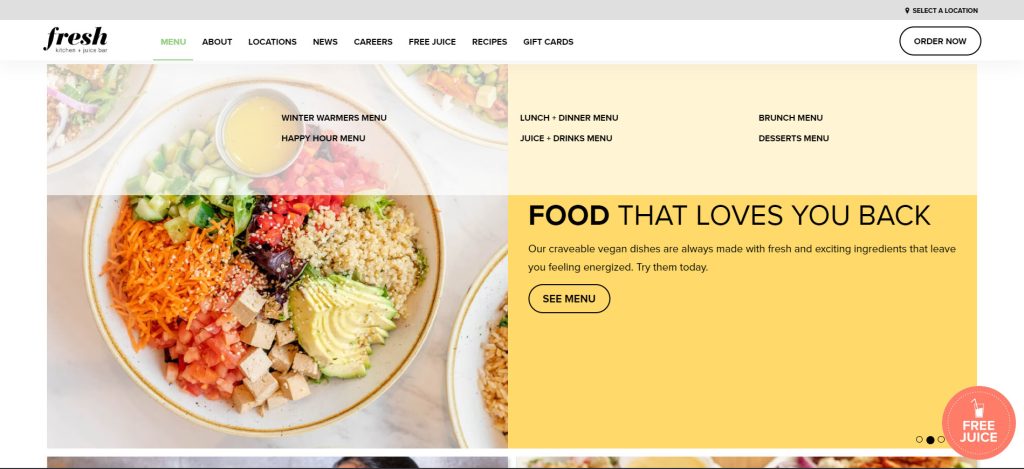
Task: Open the Gift Cards page
Action: 548,42
